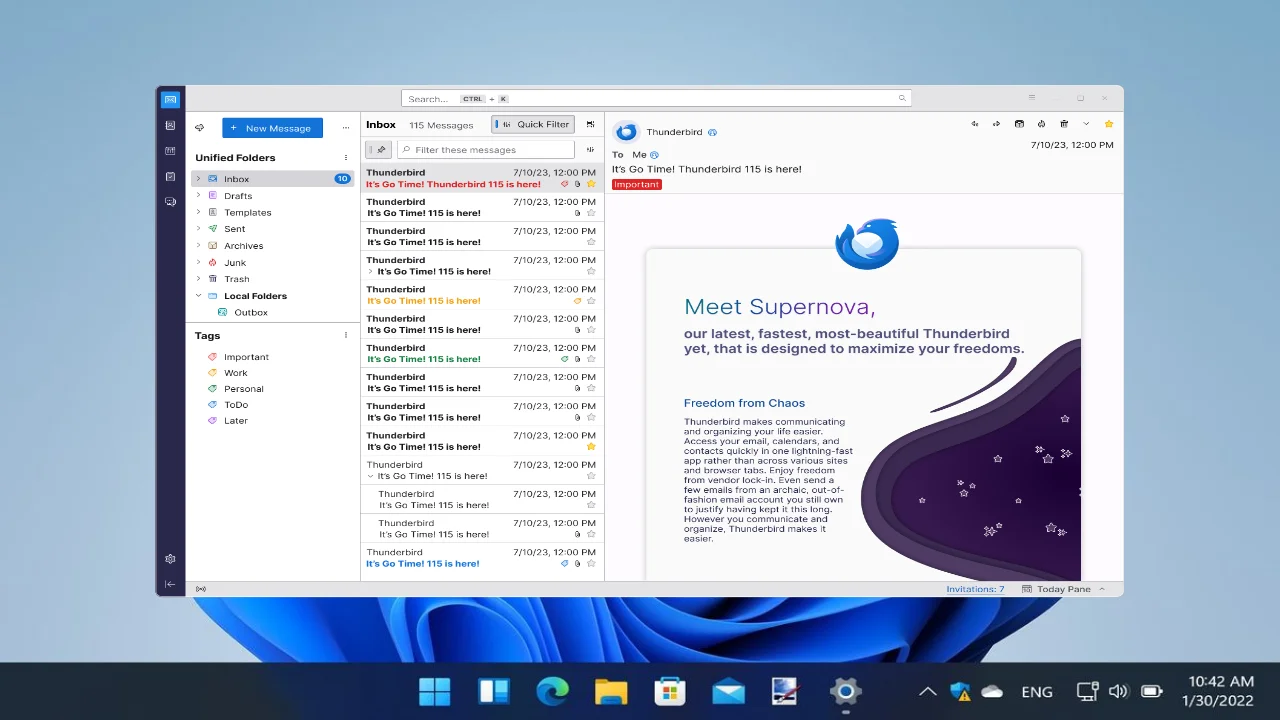
Task: Click the New Message button
Action: (x=272, y=128)
